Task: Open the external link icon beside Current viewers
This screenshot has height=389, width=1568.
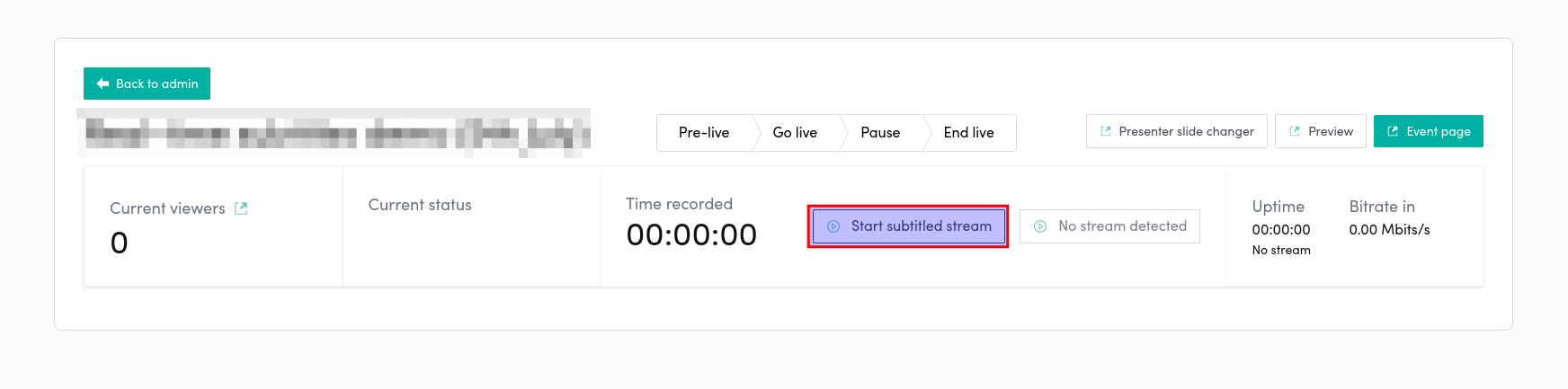Action: (241, 208)
